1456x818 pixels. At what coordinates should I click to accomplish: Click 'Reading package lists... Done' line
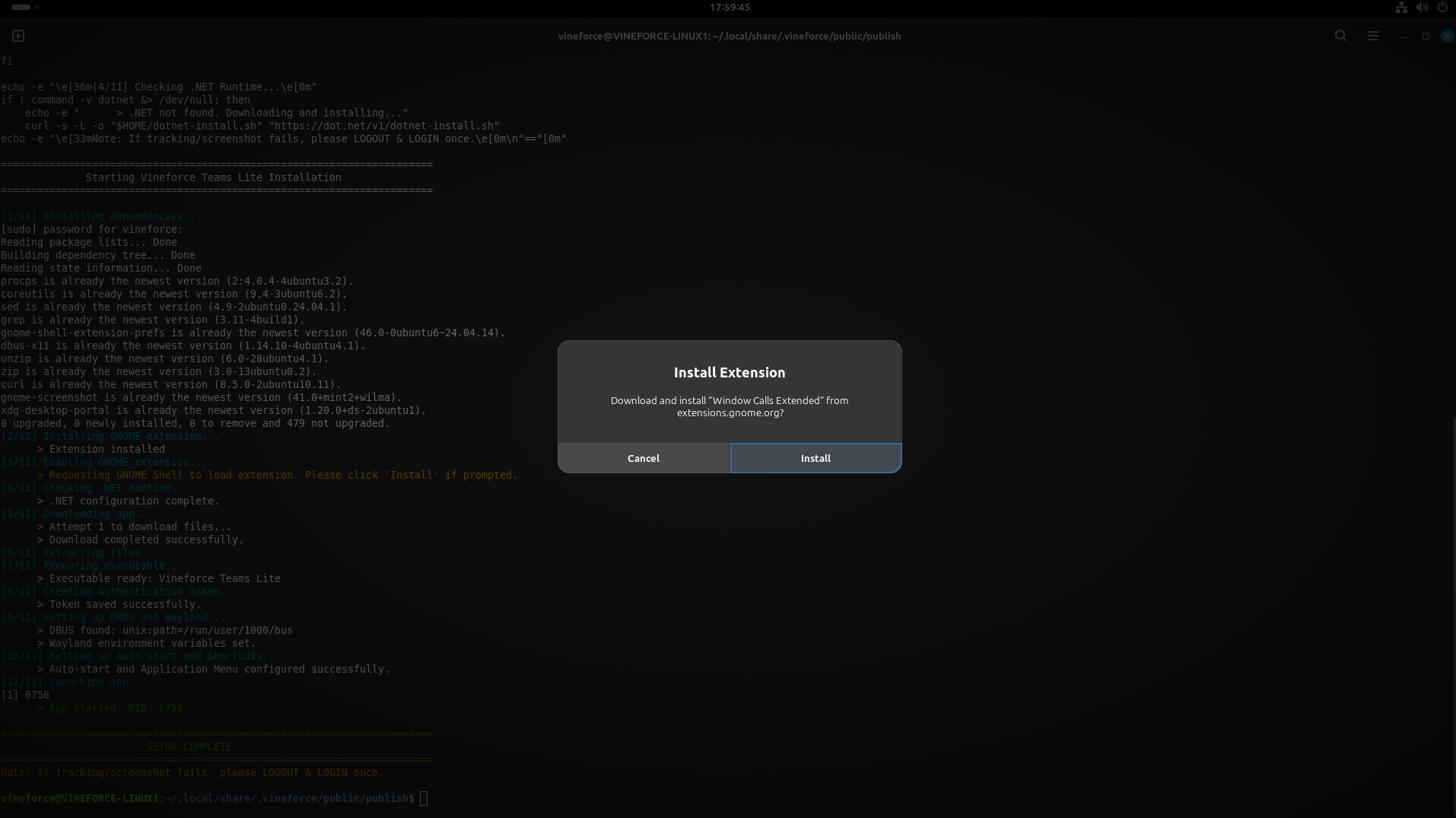(x=89, y=242)
